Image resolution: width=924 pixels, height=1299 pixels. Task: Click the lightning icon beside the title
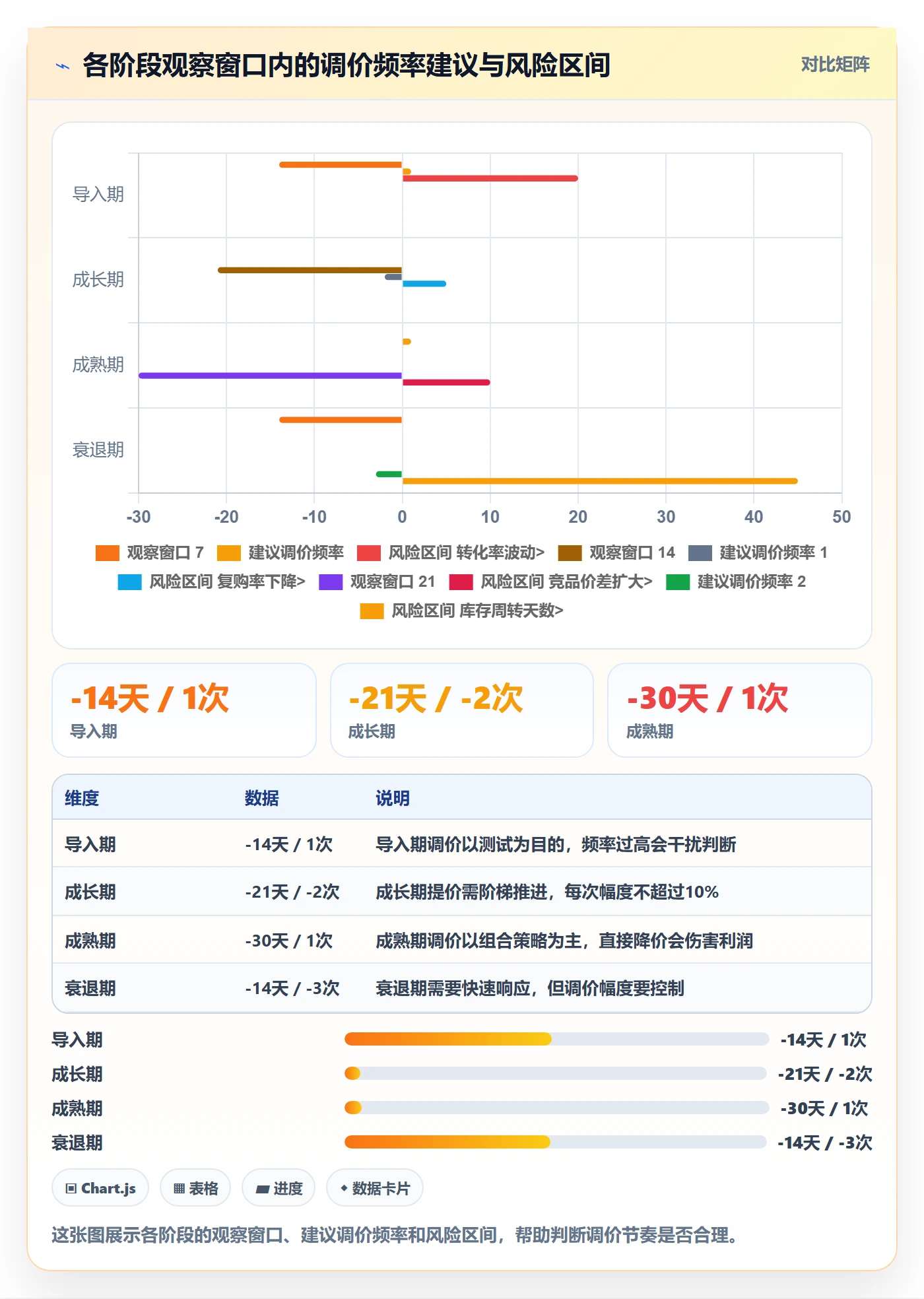[x=63, y=66]
